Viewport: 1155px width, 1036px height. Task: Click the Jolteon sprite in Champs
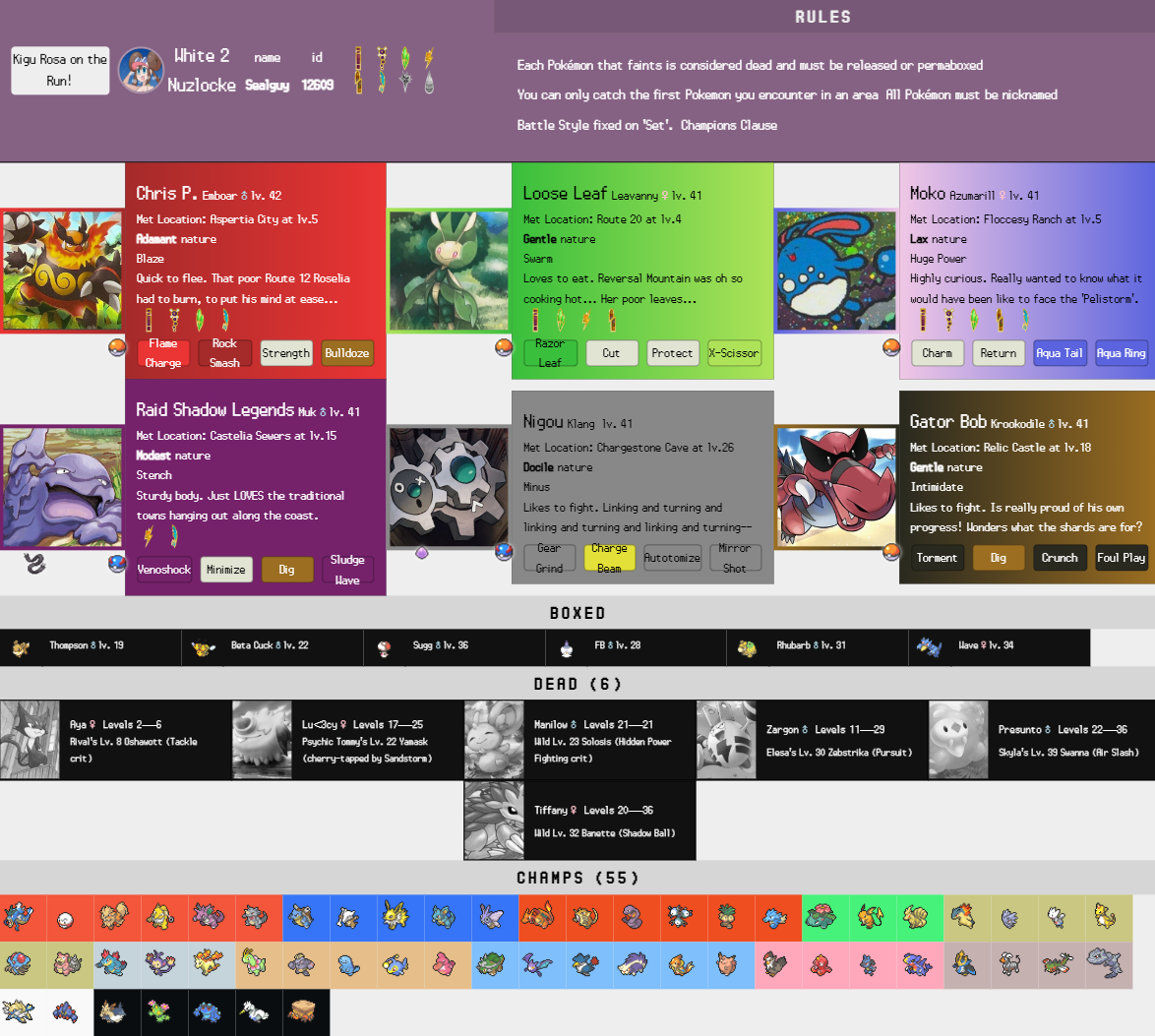[395, 917]
